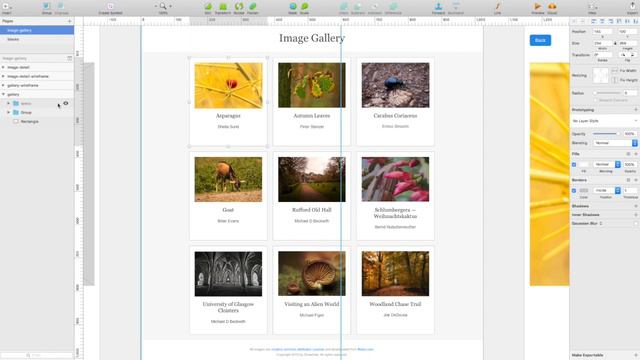Expand the Group layer folder
The image size is (640, 360).
(9, 112)
